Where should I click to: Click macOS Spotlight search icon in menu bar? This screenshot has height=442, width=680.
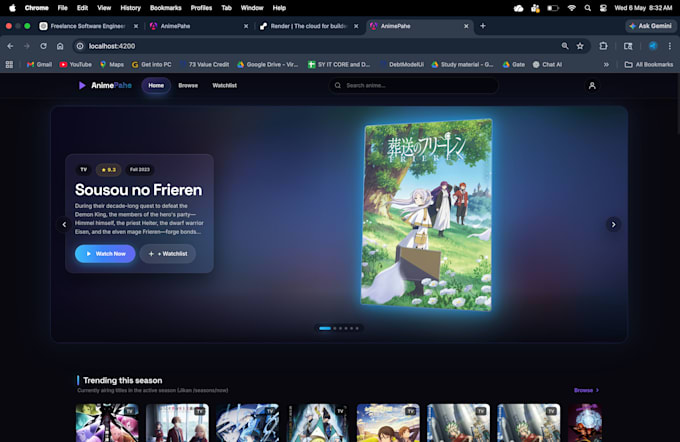click(588, 8)
